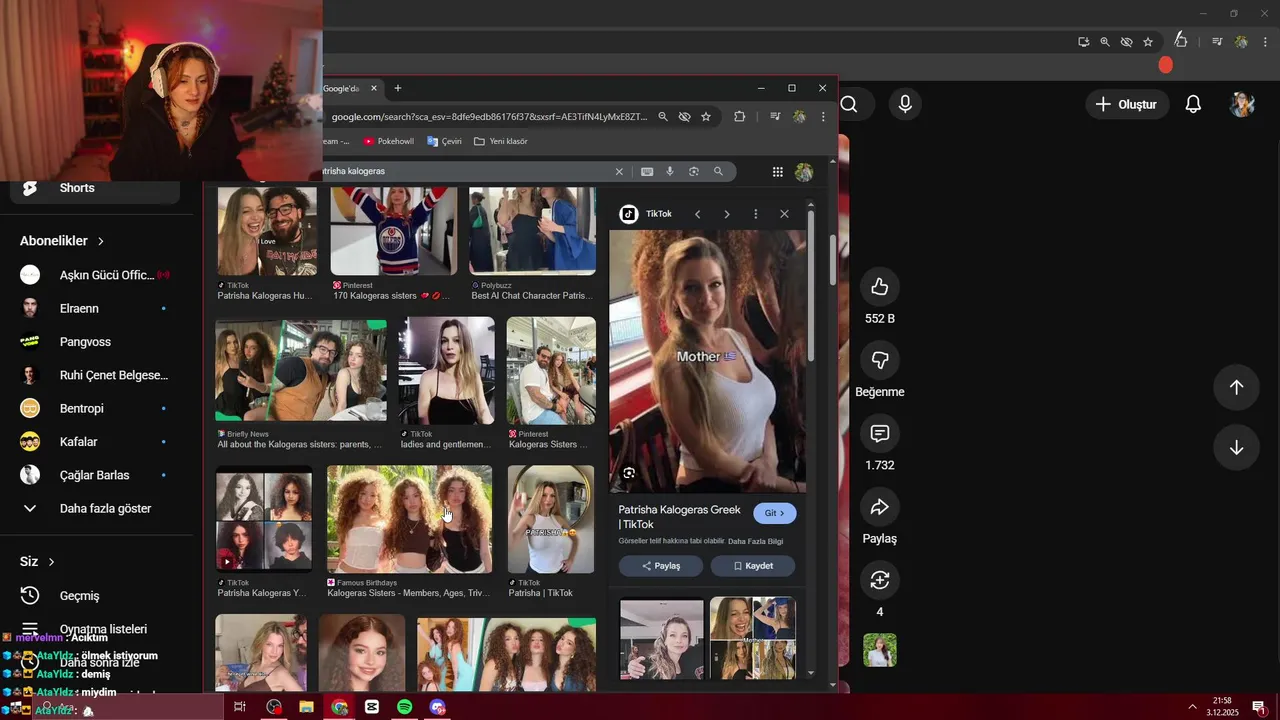
Task: Open Elraenn channel subscription
Action: click(96, 308)
